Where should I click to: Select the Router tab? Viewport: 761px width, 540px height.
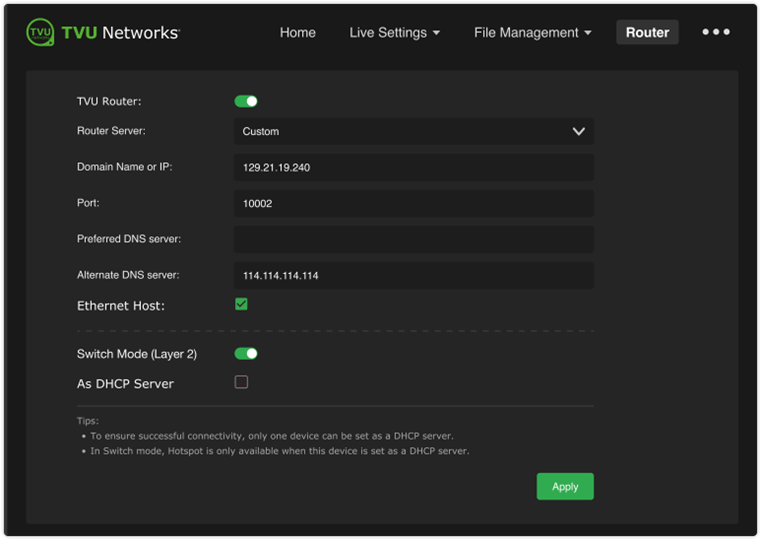point(647,33)
